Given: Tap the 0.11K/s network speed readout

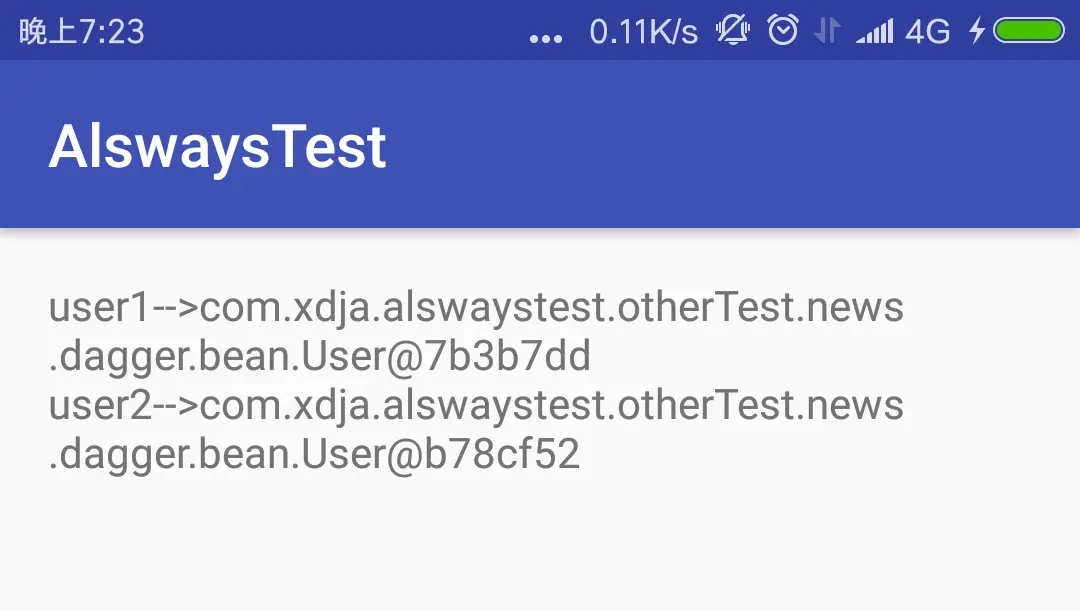Looking at the screenshot, I should (x=643, y=32).
